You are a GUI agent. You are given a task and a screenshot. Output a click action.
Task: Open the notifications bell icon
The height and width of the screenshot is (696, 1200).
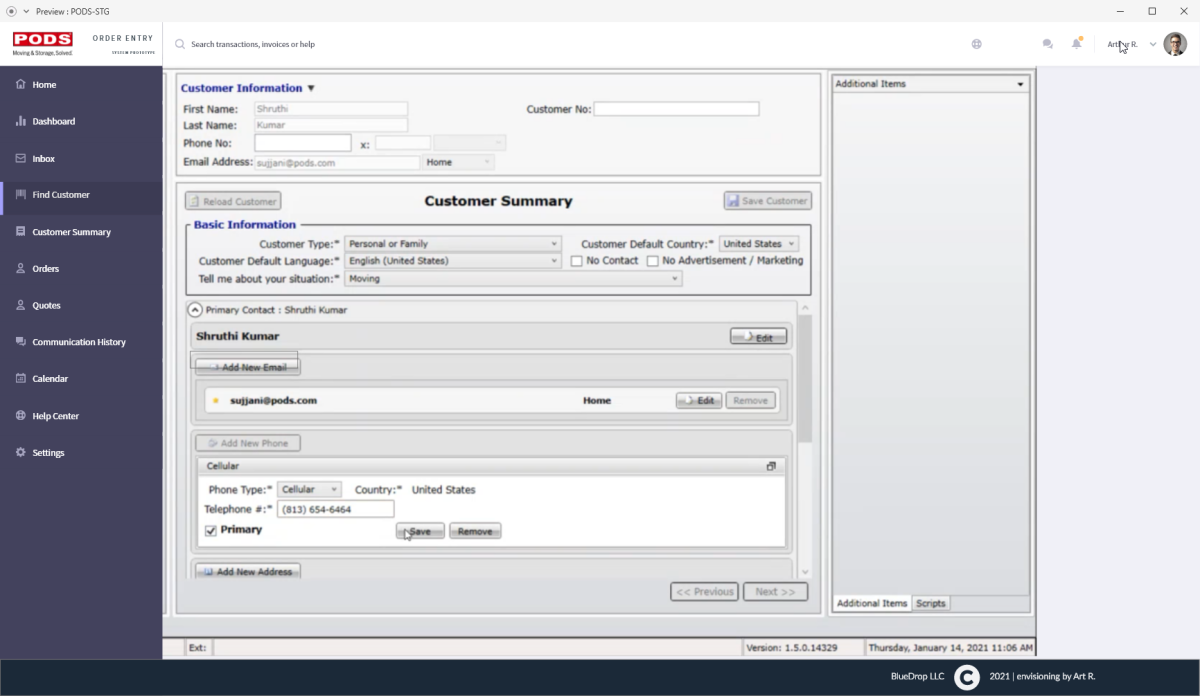coord(1077,44)
